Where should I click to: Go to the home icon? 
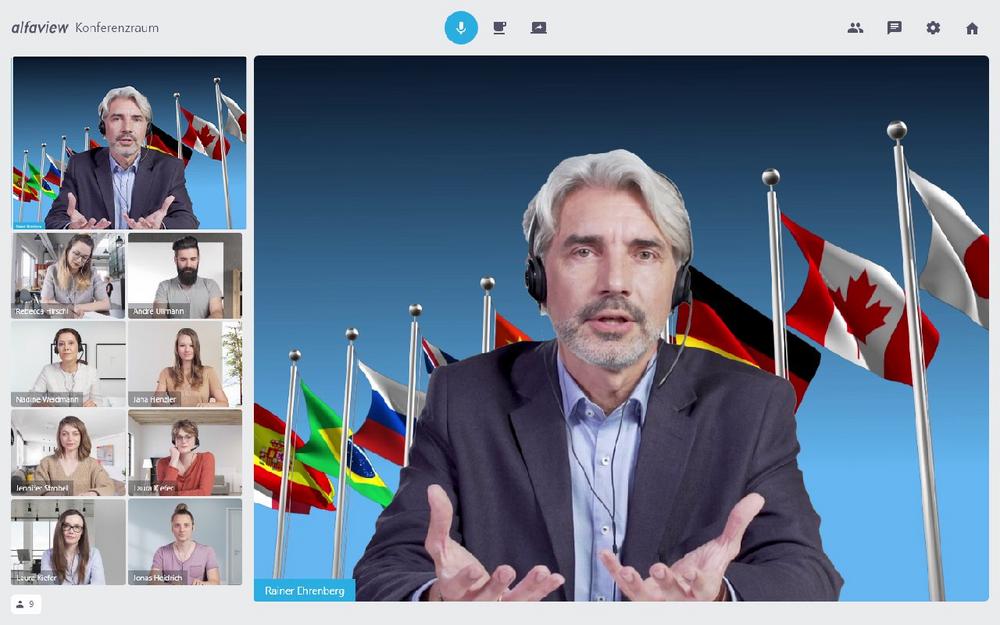[x=972, y=28]
